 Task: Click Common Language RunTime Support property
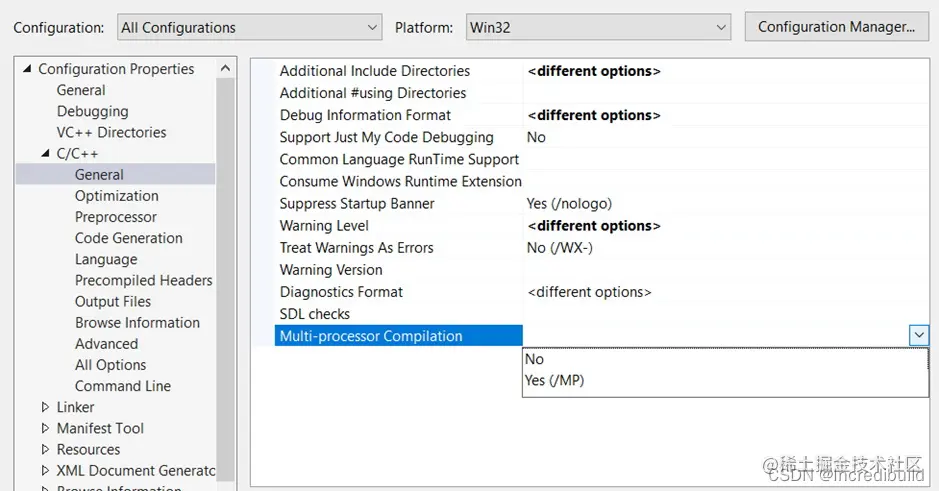tap(399, 159)
